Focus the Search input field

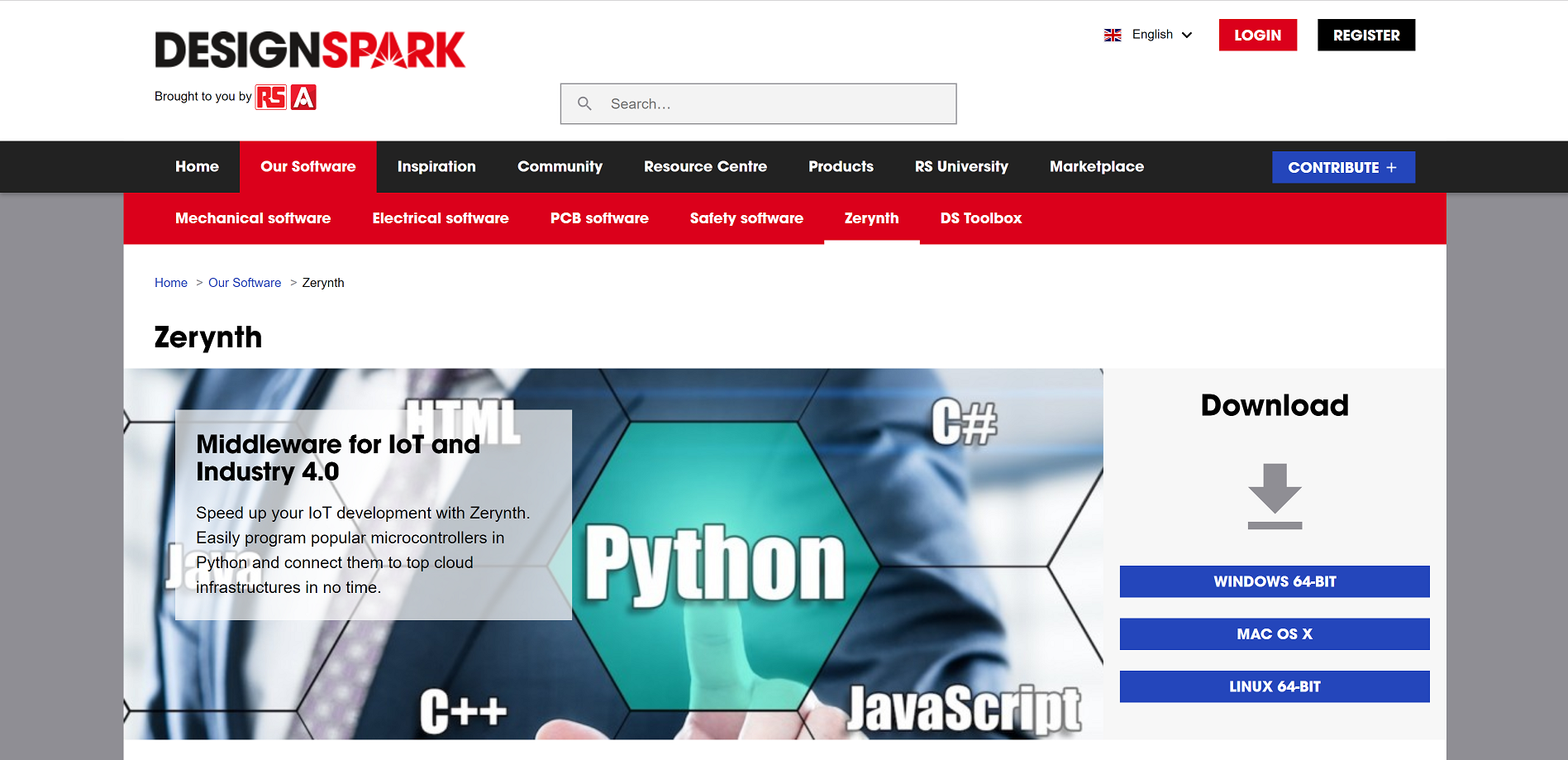pyautogui.click(x=758, y=103)
